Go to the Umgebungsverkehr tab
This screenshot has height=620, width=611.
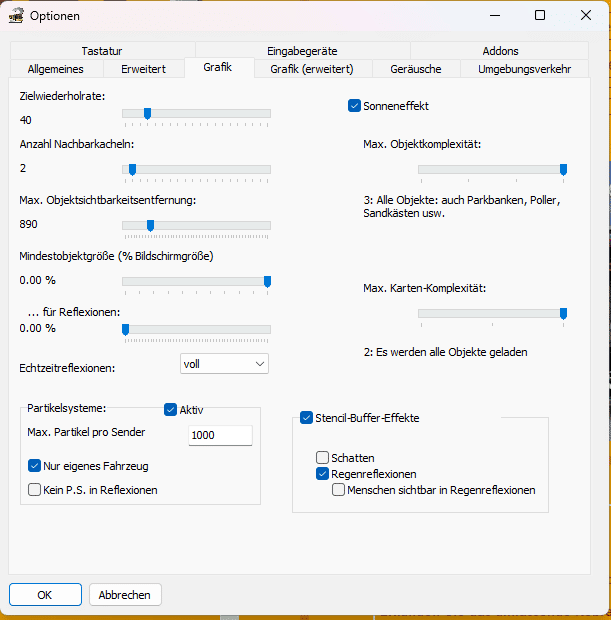coord(524,69)
